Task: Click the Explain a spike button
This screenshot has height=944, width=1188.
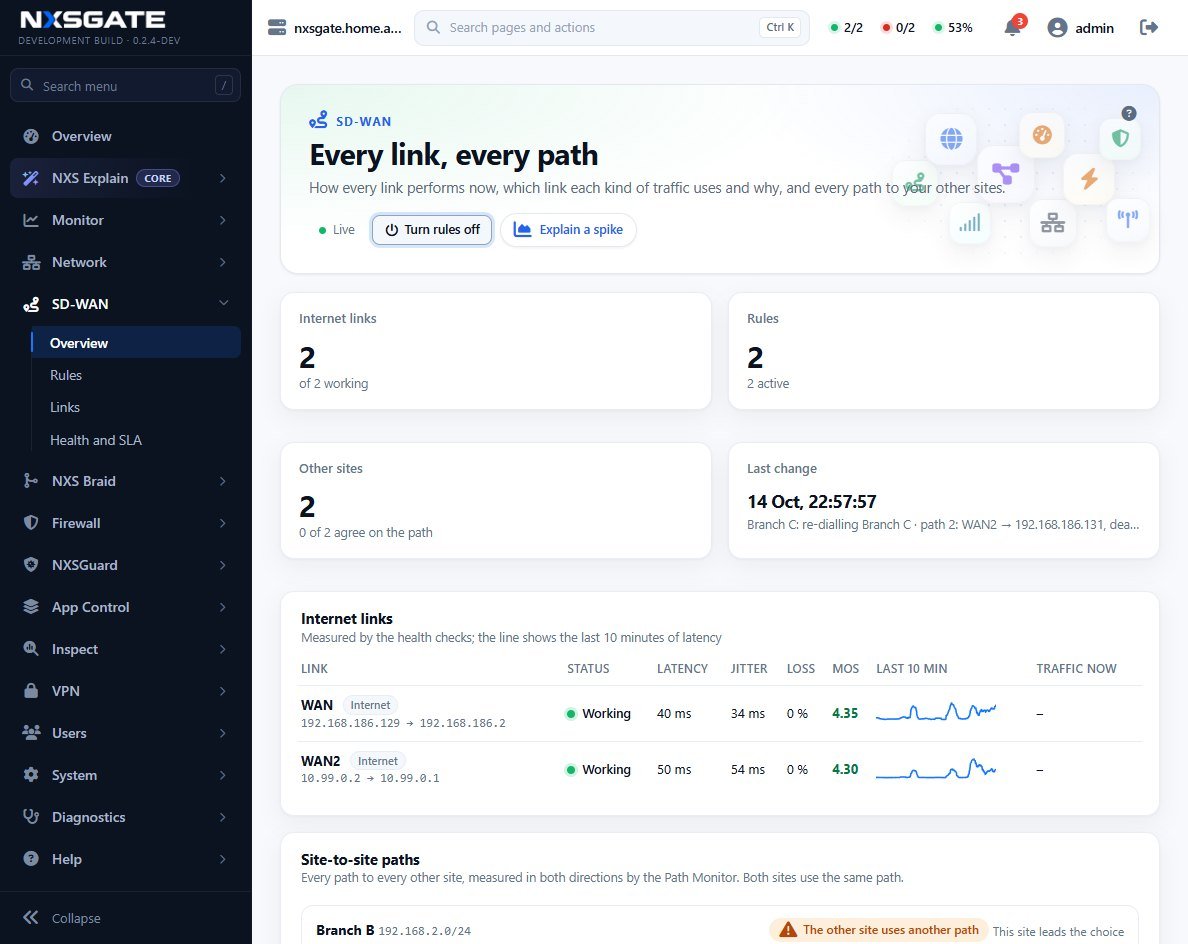Action: 568,230
